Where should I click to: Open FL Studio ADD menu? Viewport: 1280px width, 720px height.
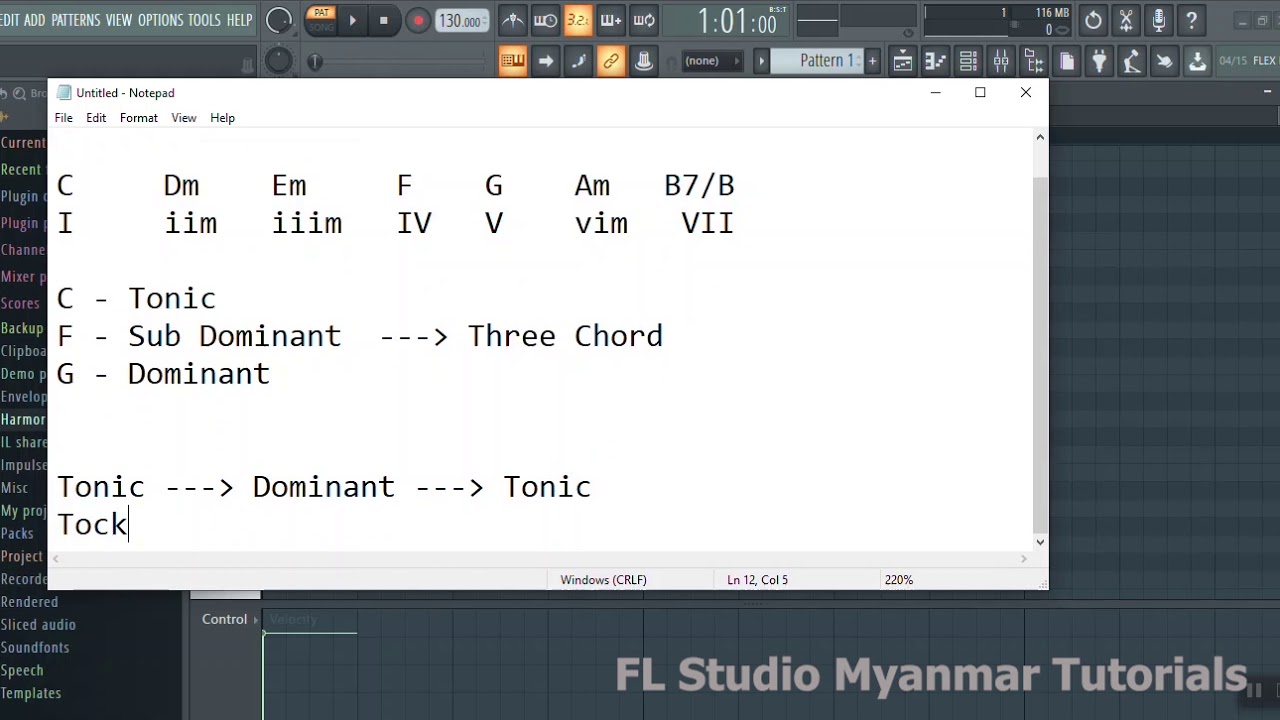[x=35, y=20]
